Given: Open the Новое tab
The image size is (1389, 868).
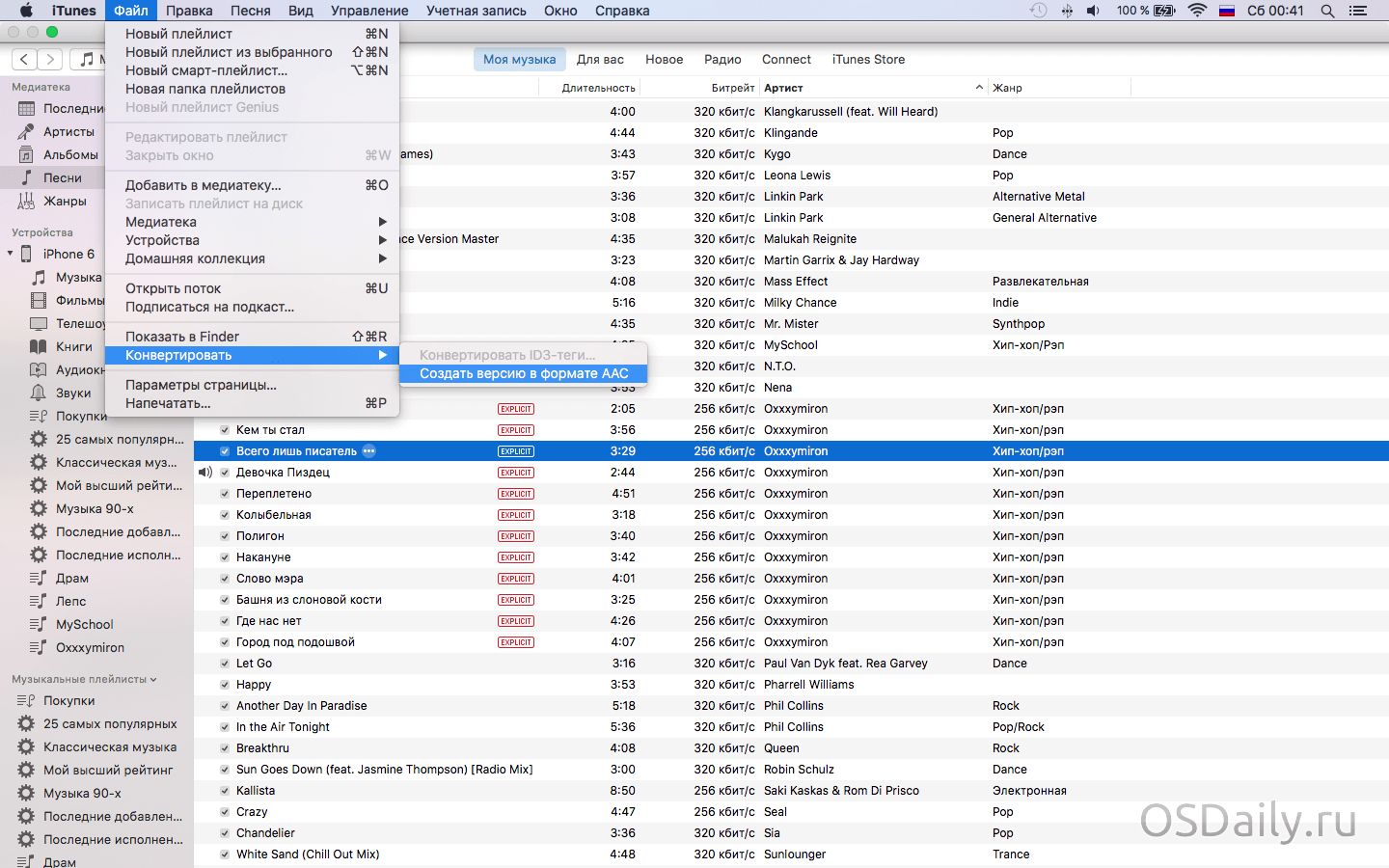Looking at the screenshot, I should click(x=664, y=59).
